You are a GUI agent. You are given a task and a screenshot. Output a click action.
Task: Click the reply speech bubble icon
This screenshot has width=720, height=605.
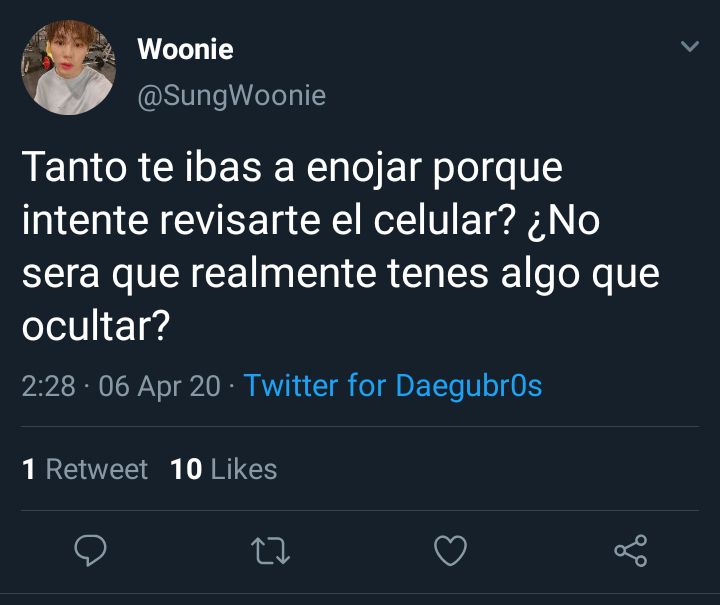pos(90,550)
